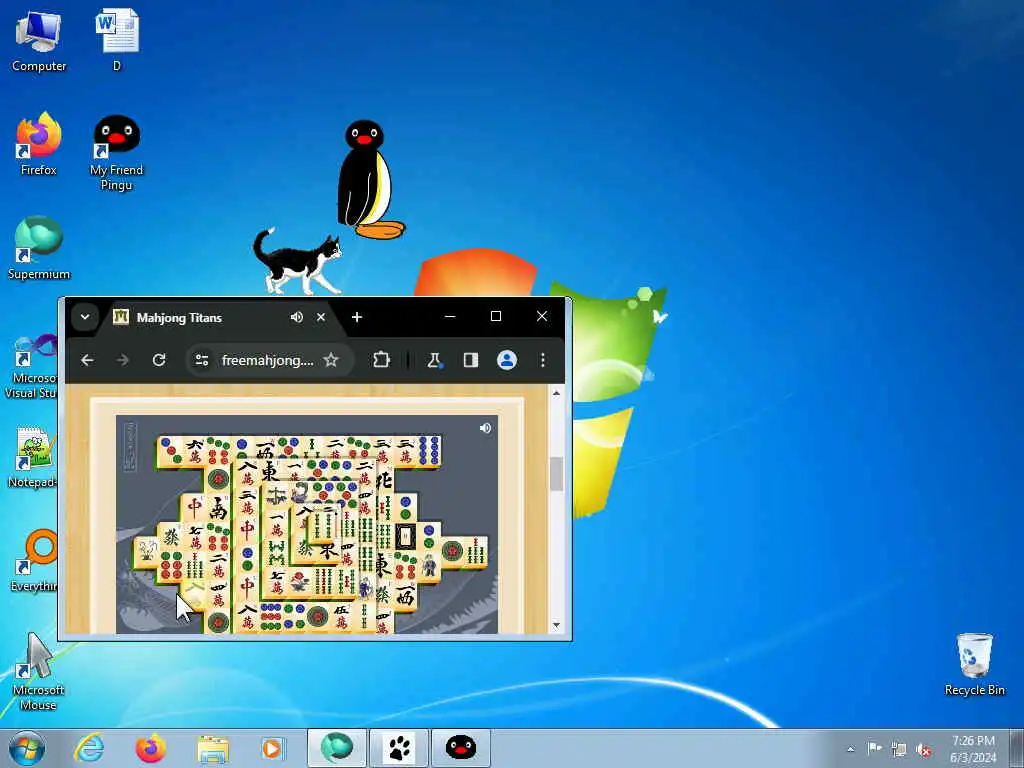The image size is (1024, 768).
Task: Open the Windows Start menu
Action: pyautogui.click(x=27, y=748)
